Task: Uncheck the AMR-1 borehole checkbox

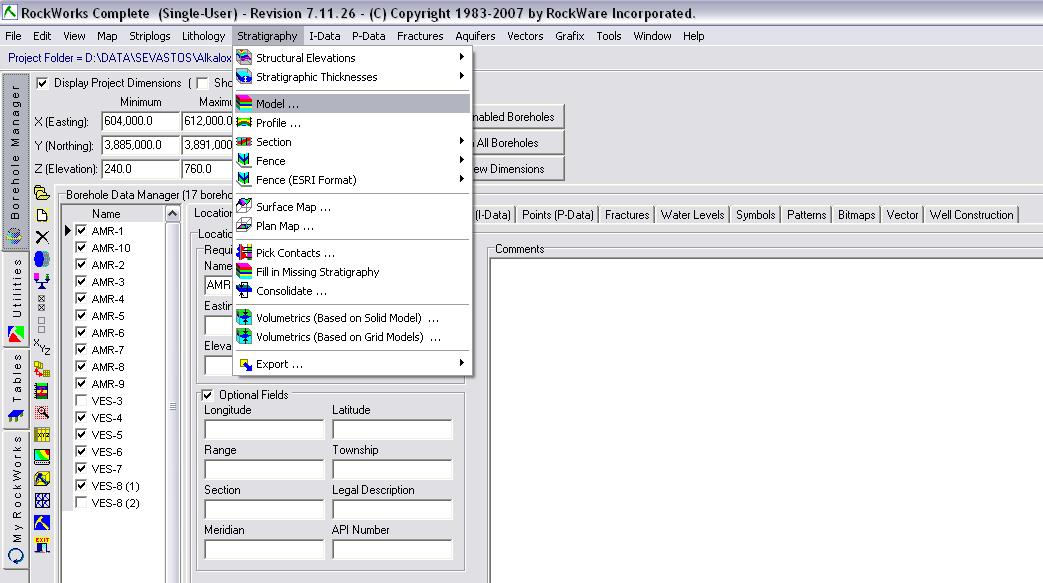Action: click(81, 230)
